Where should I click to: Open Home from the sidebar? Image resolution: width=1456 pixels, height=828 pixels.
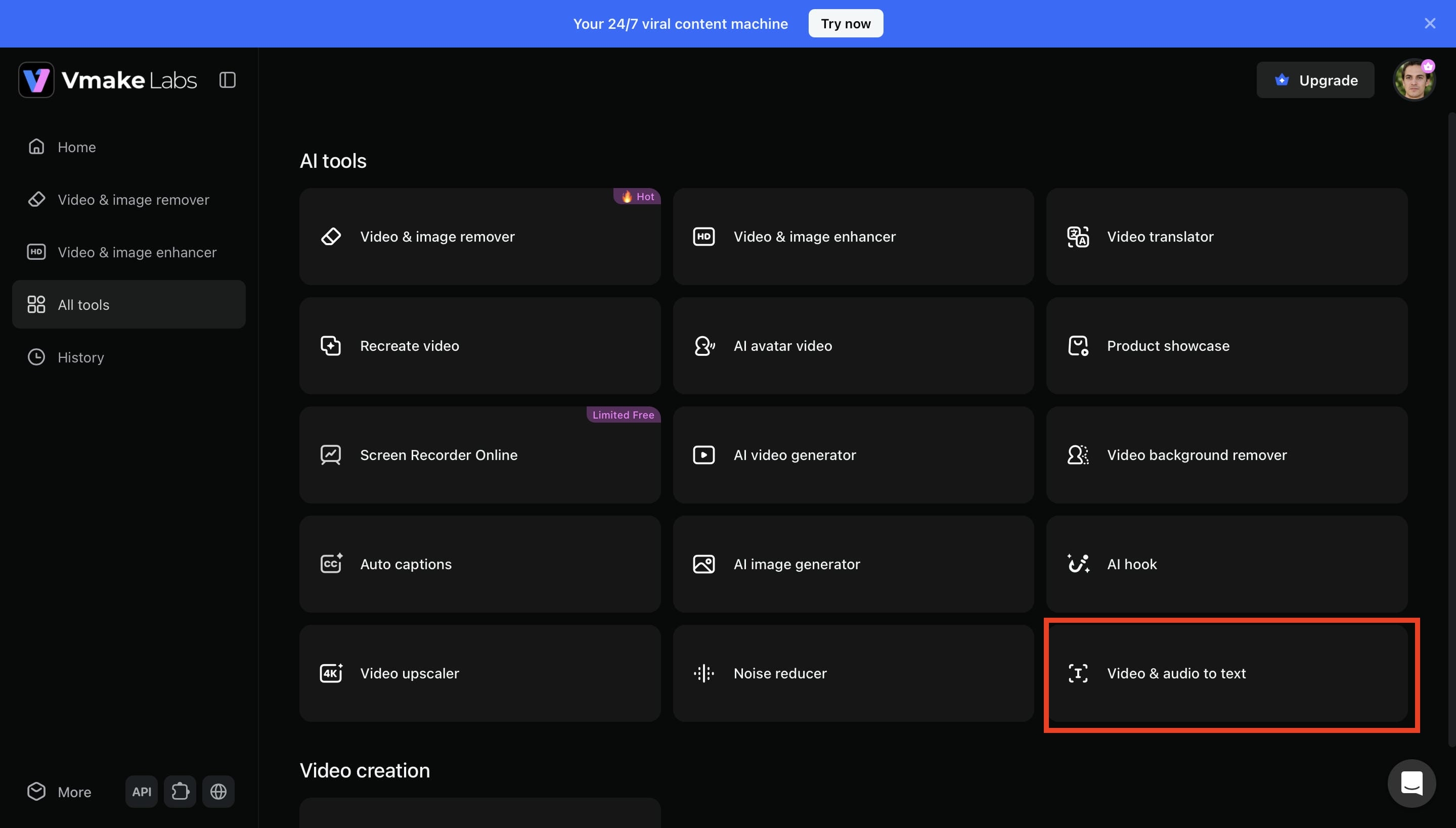pos(128,147)
